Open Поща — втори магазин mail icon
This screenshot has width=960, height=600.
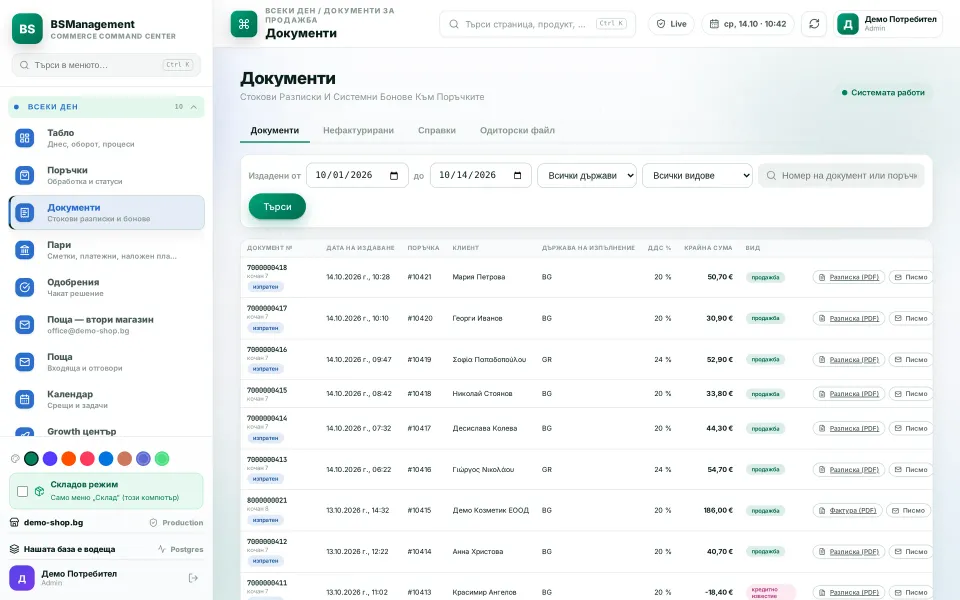24,324
